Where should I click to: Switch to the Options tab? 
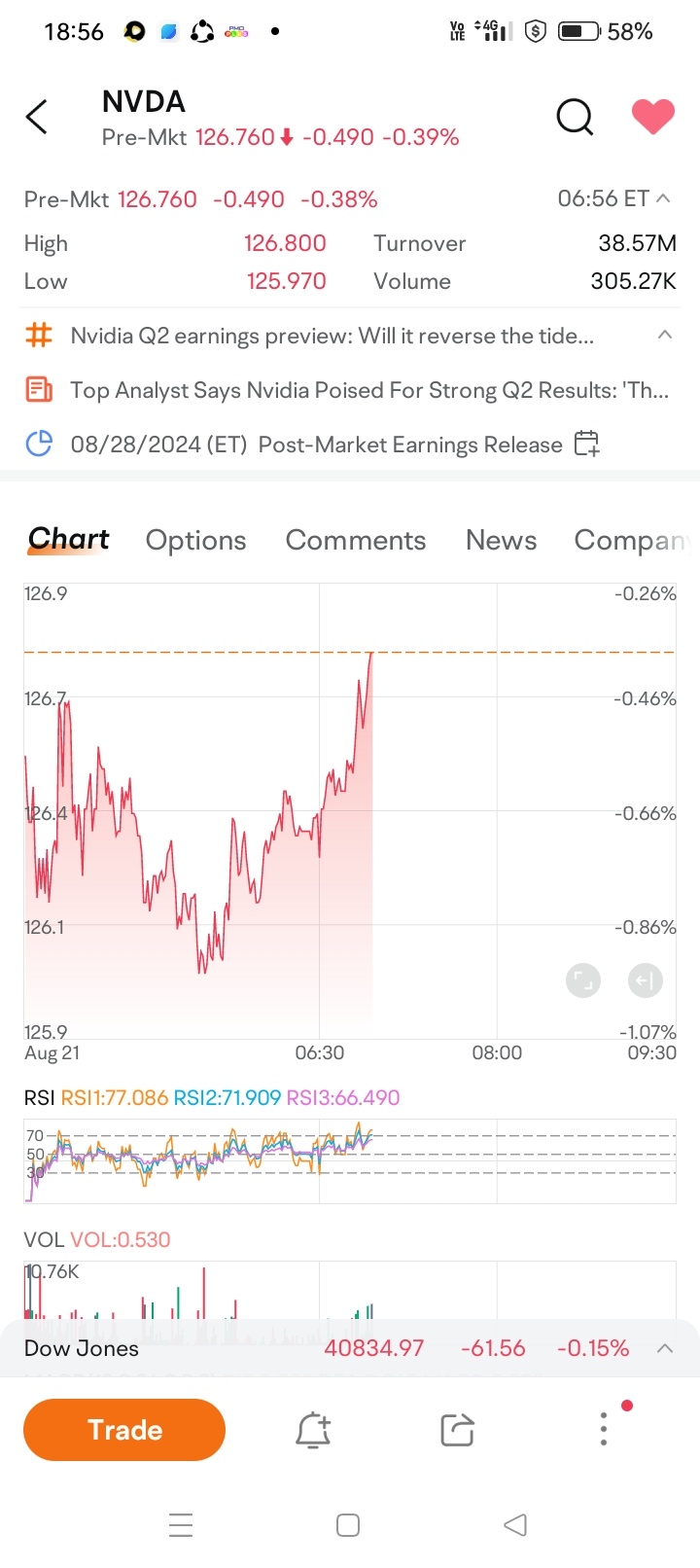(x=195, y=541)
